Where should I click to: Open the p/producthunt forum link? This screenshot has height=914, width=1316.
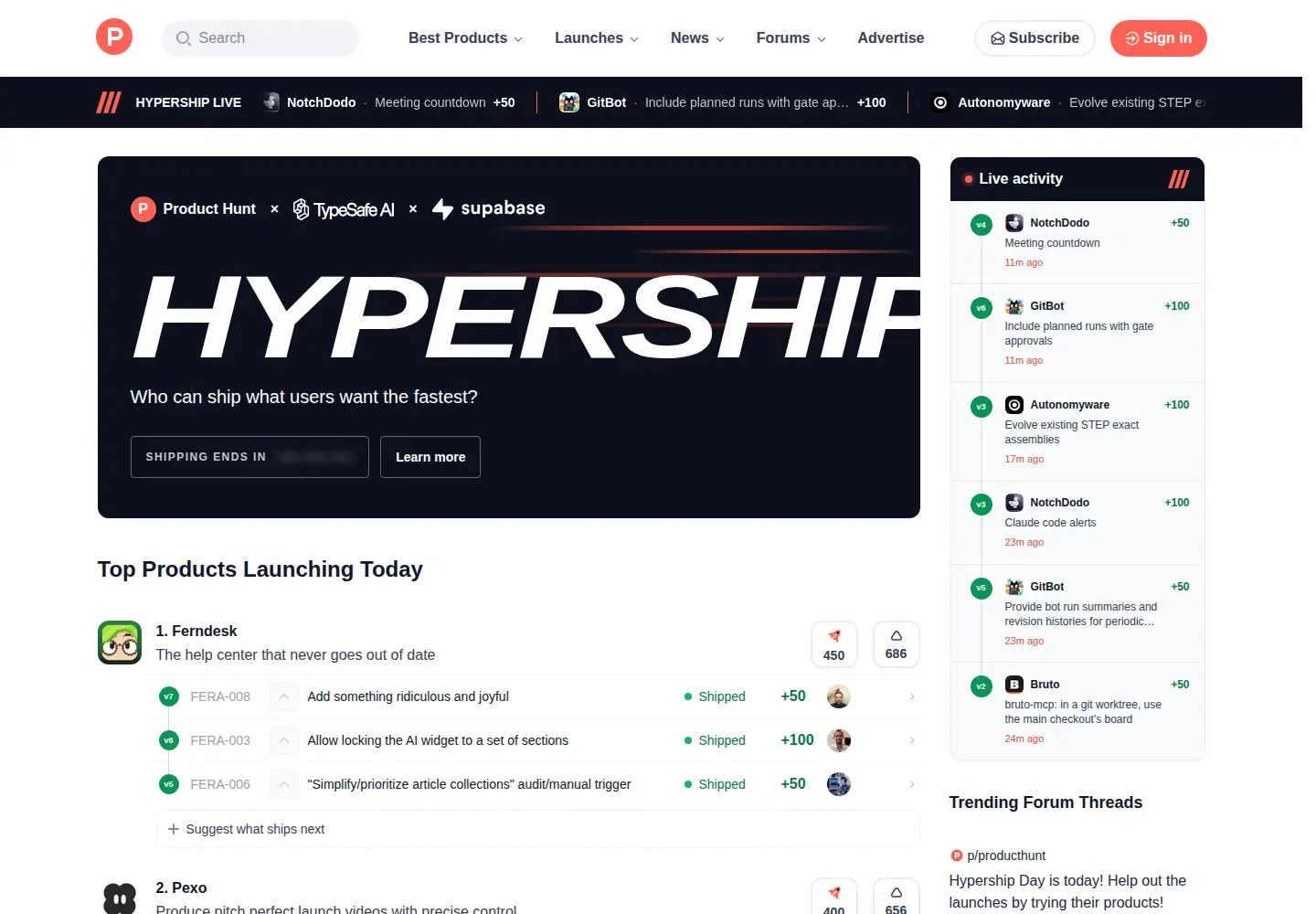coord(1006,856)
